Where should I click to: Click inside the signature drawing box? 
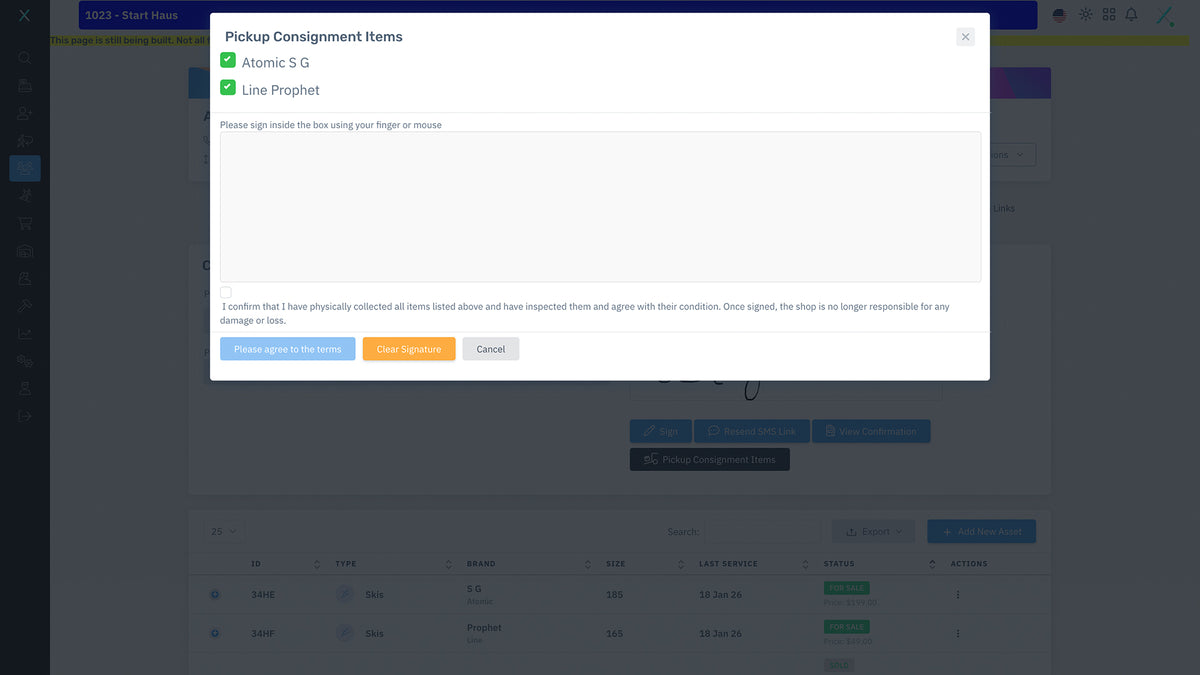pyautogui.click(x=600, y=207)
